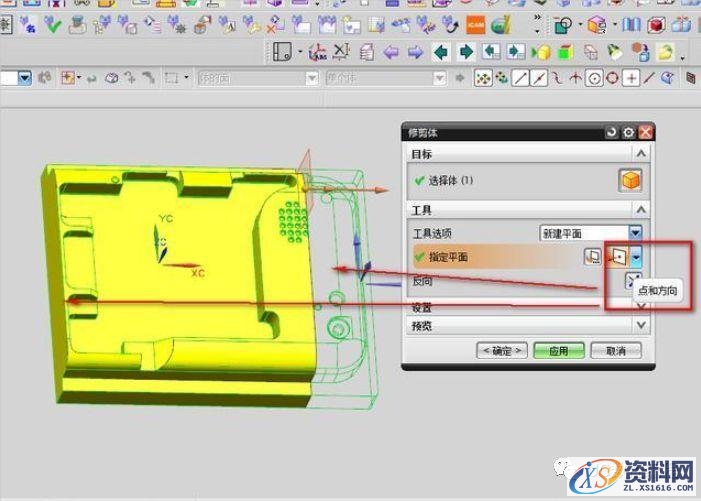Click the select body cube icon
The height and width of the screenshot is (501, 701).
(x=630, y=181)
